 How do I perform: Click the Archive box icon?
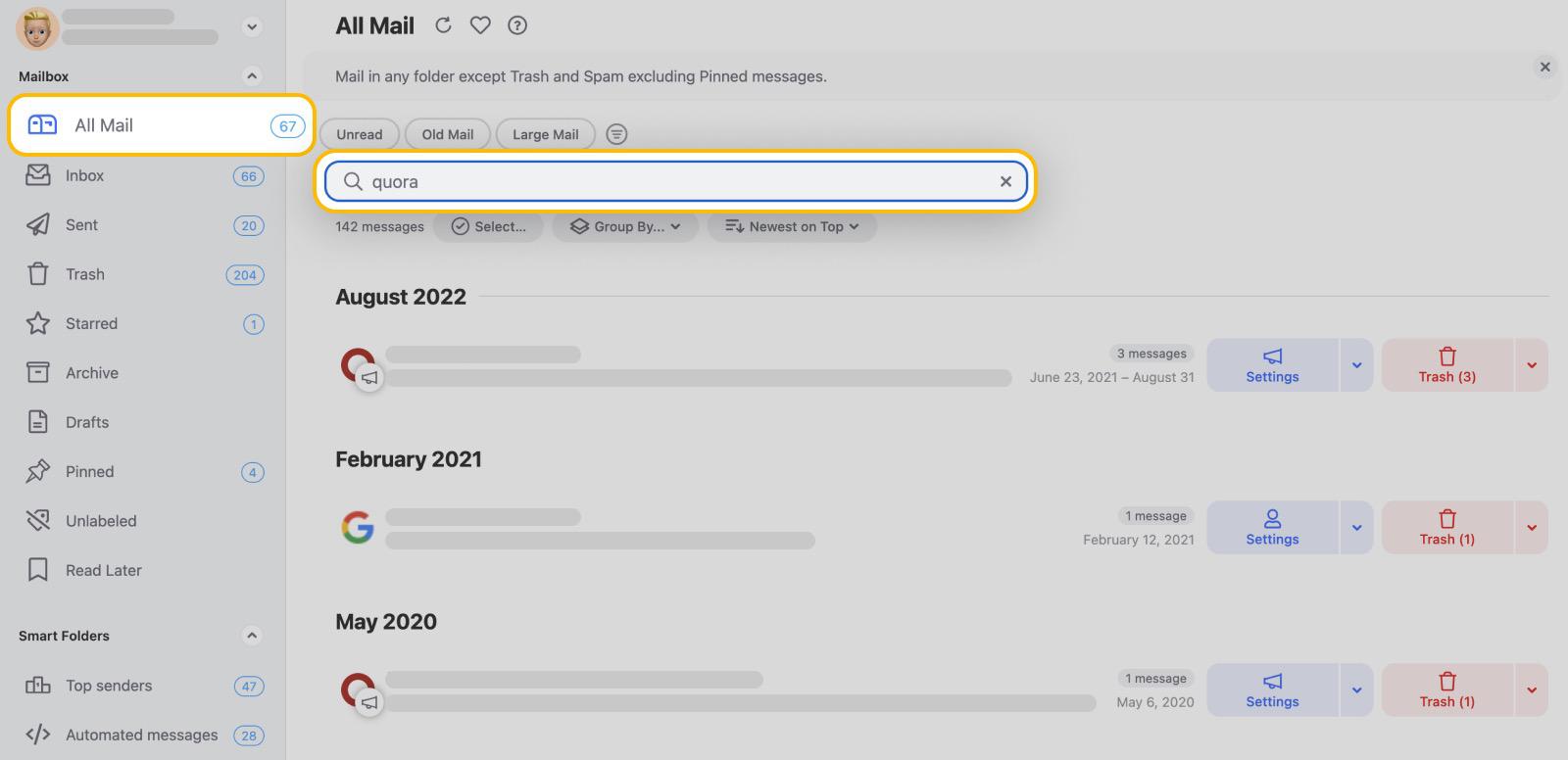(x=38, y=373)
